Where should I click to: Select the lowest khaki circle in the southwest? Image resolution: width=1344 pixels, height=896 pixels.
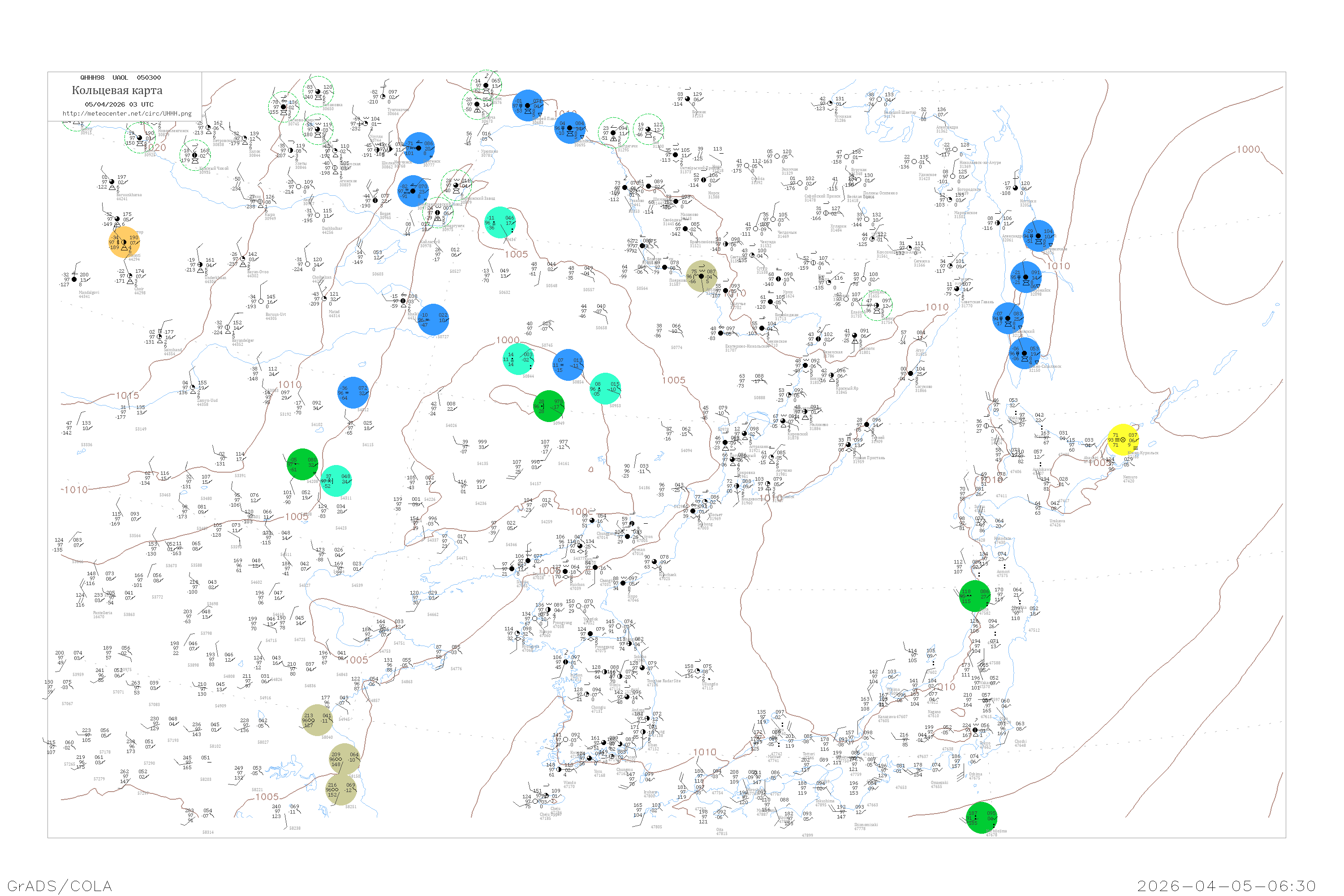click(341, 790)
